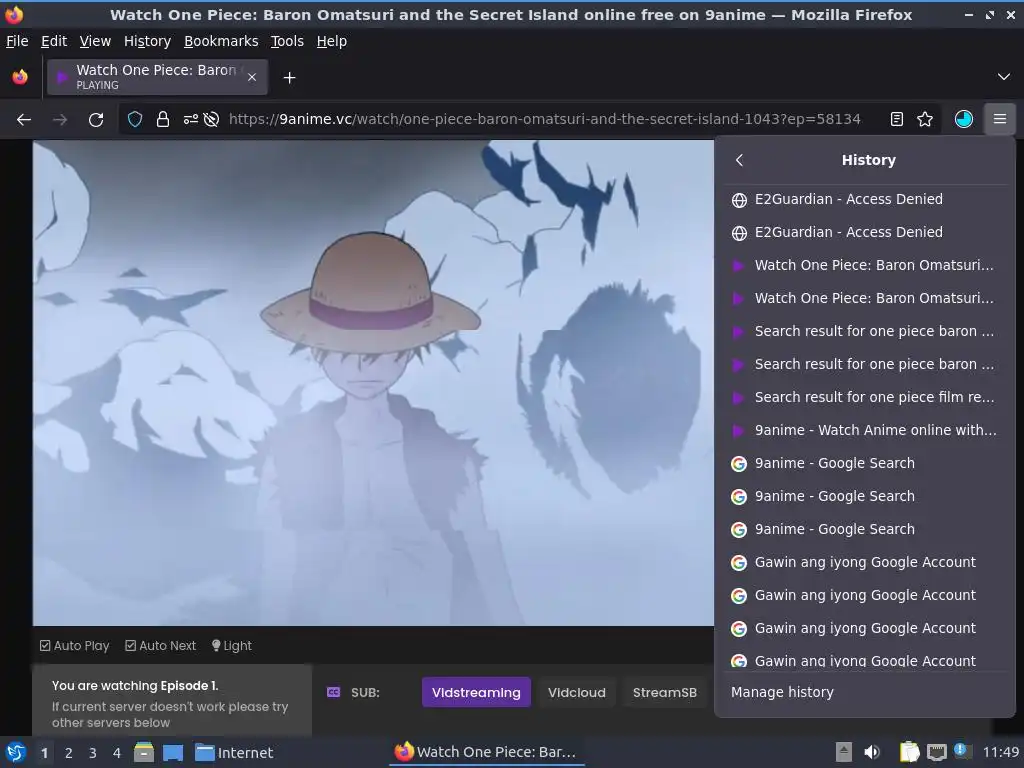The height and width of the screenshot is (768, 1024).
Task: Switch to workspace 3 on the taskbar
Action: [93, 753]
